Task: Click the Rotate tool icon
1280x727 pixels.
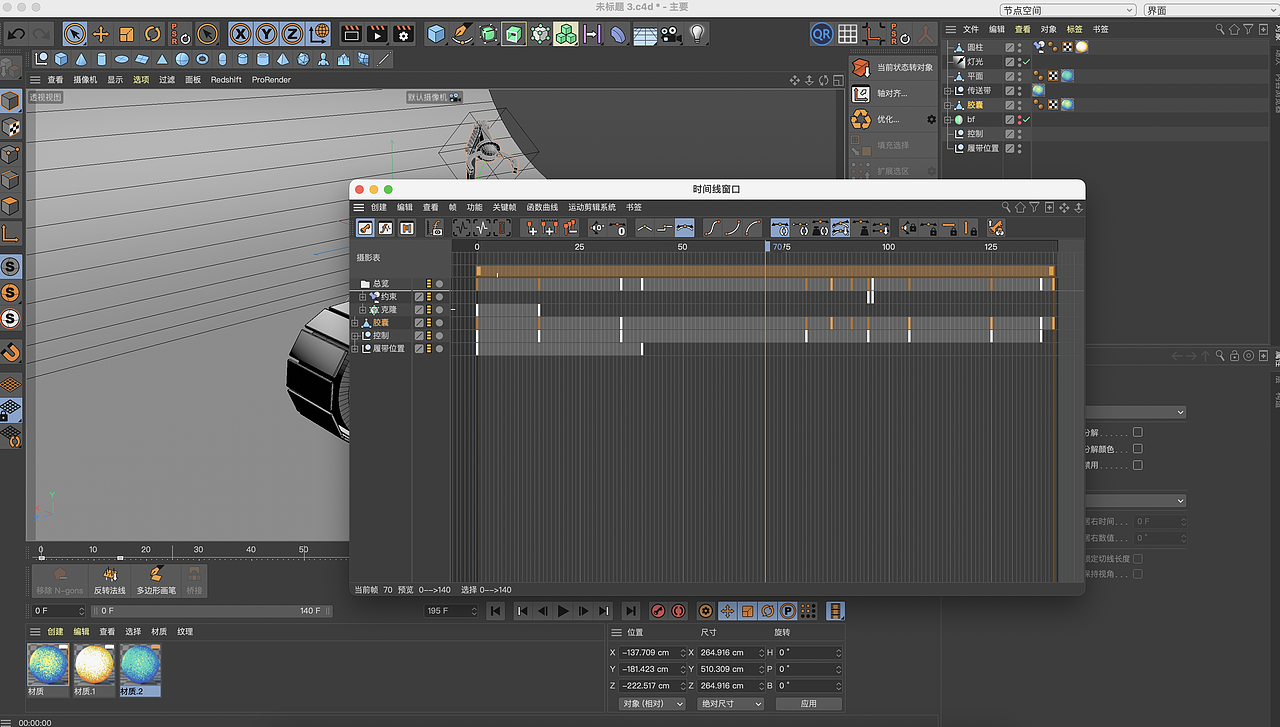Action: (x=153, y=34)
